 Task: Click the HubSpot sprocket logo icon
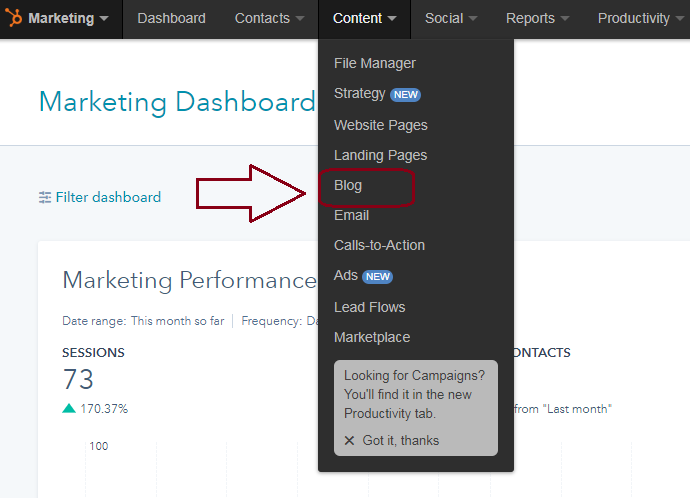14,18
